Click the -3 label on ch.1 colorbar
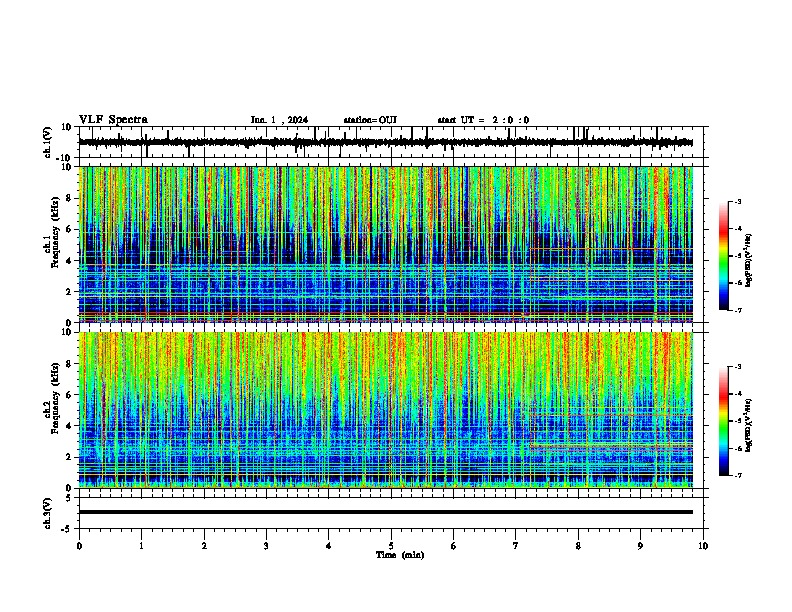The height and width of the screenshot is (612, 792). point(738,201)
